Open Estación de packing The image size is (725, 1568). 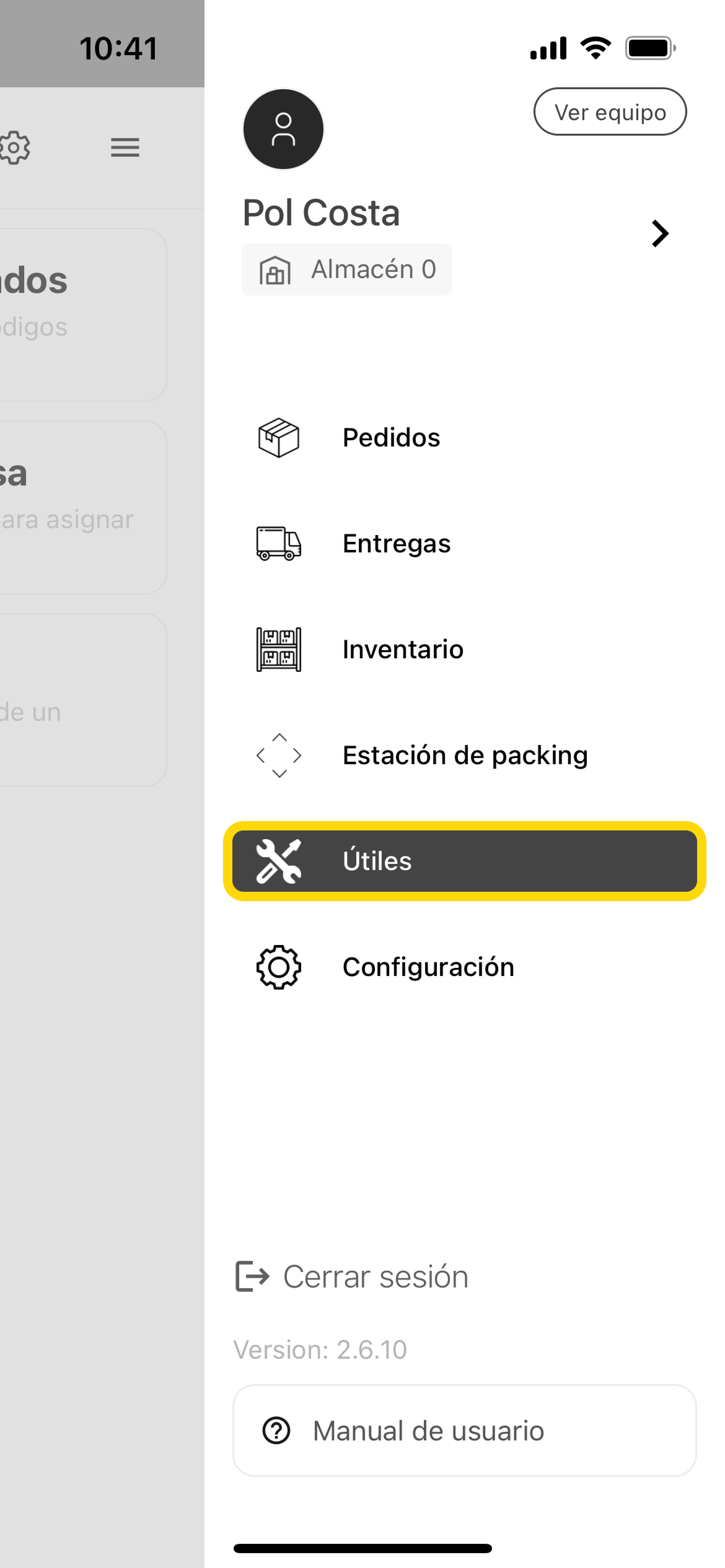tap(465, 756)
